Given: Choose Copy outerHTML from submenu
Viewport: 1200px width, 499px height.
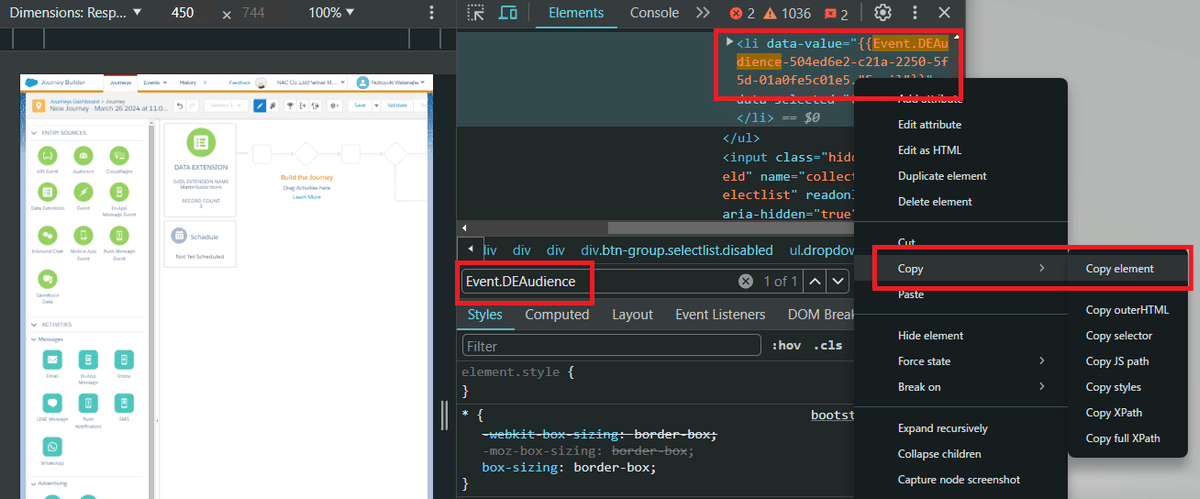Looking at the screenshot, I should (1127, 310).
